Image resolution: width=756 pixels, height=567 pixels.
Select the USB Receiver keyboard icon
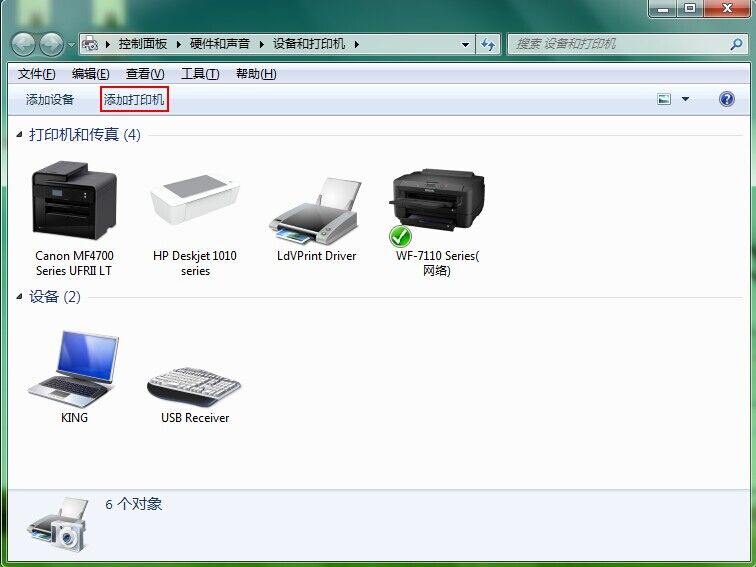point(194,387)
